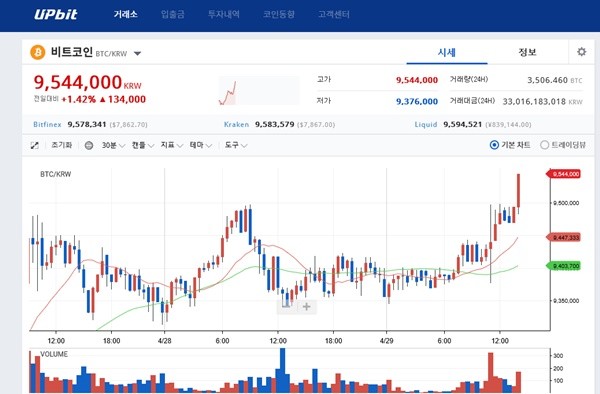Click the fullscreen expand chart icon
The height and width of the screenshot is (394, 600).
point(35,145)
